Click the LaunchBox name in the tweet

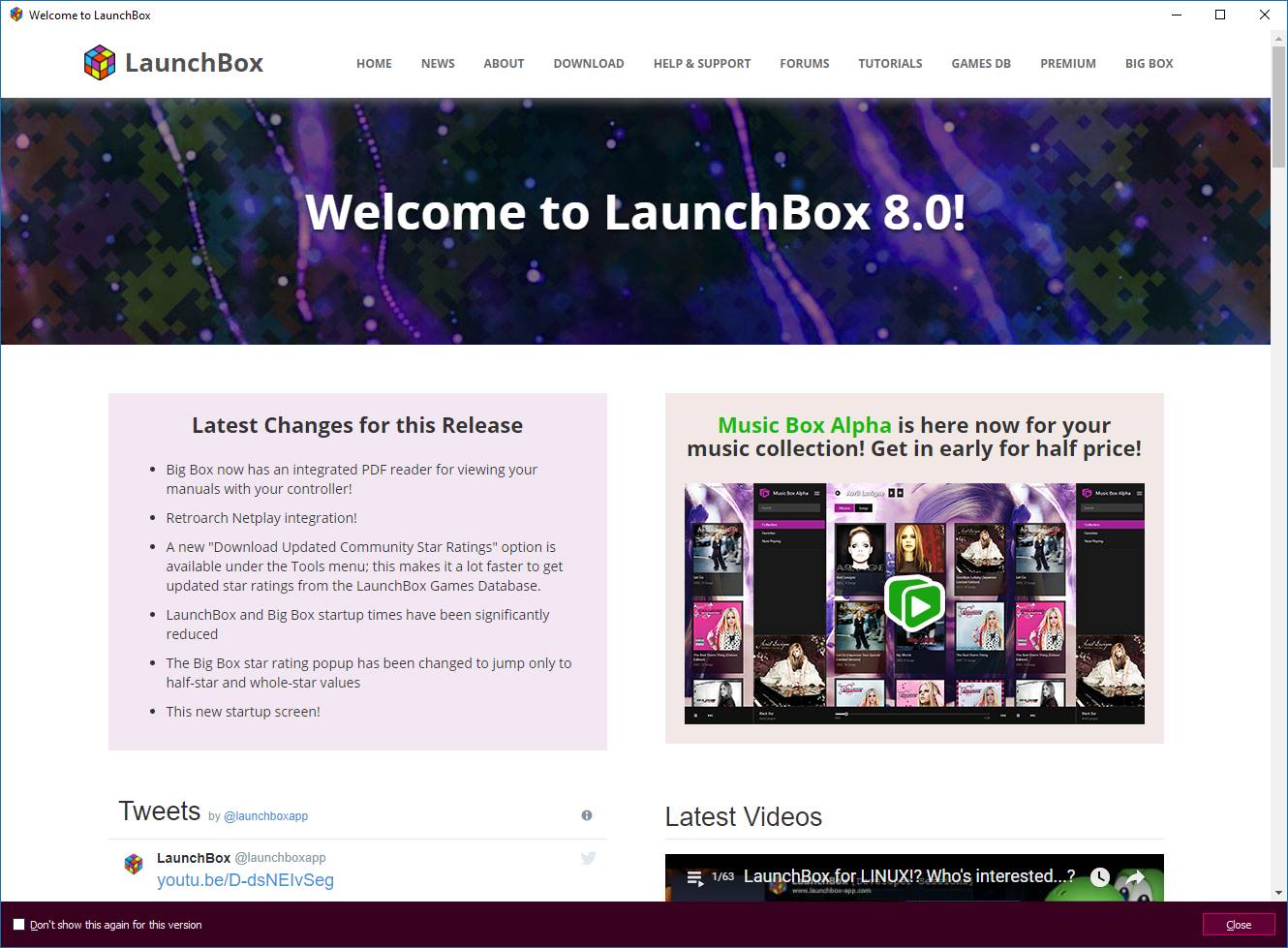pyautogui.click(x=194, y=858)
